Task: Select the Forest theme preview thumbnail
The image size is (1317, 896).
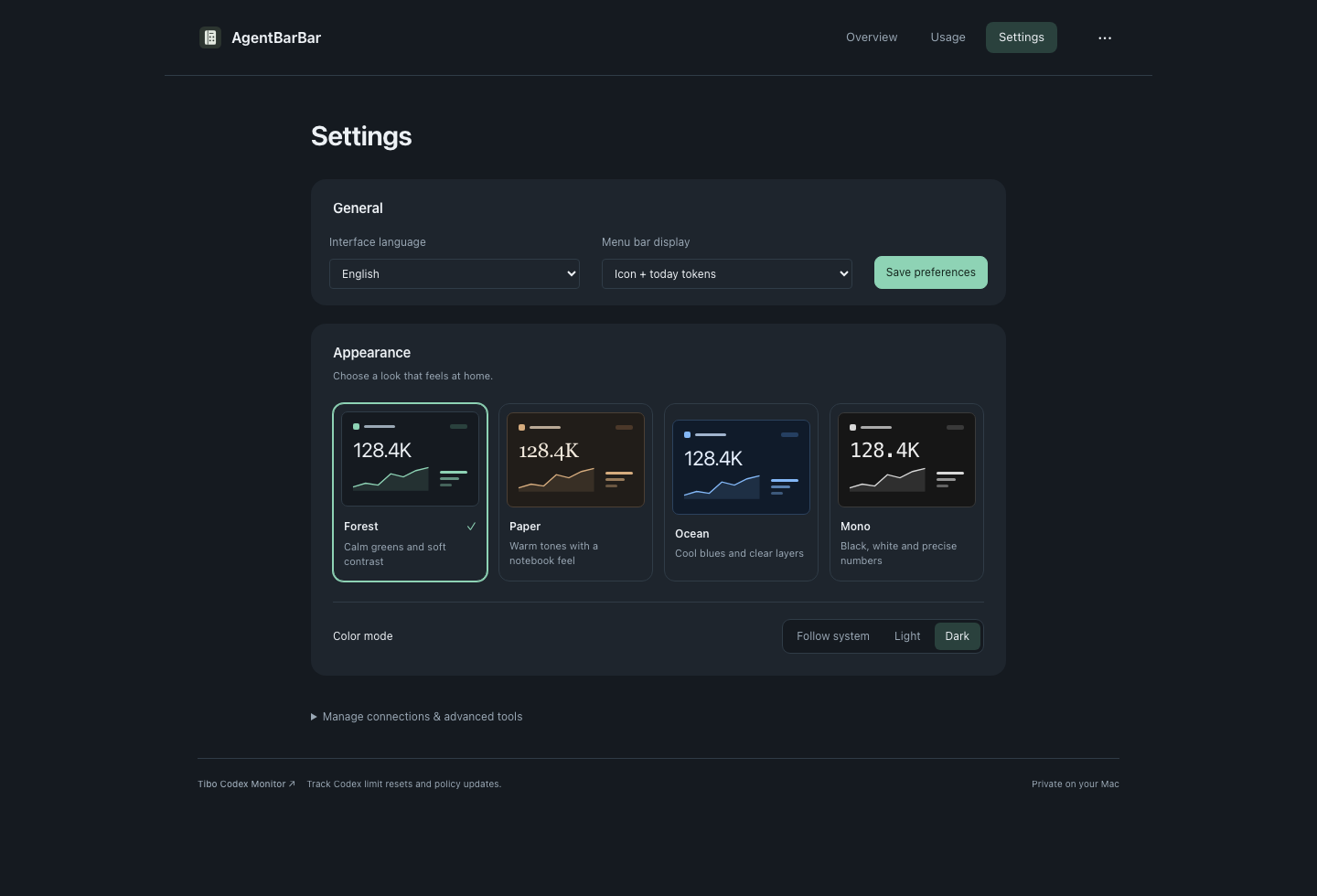Action: pyautogui.click(x=410, y=459)
